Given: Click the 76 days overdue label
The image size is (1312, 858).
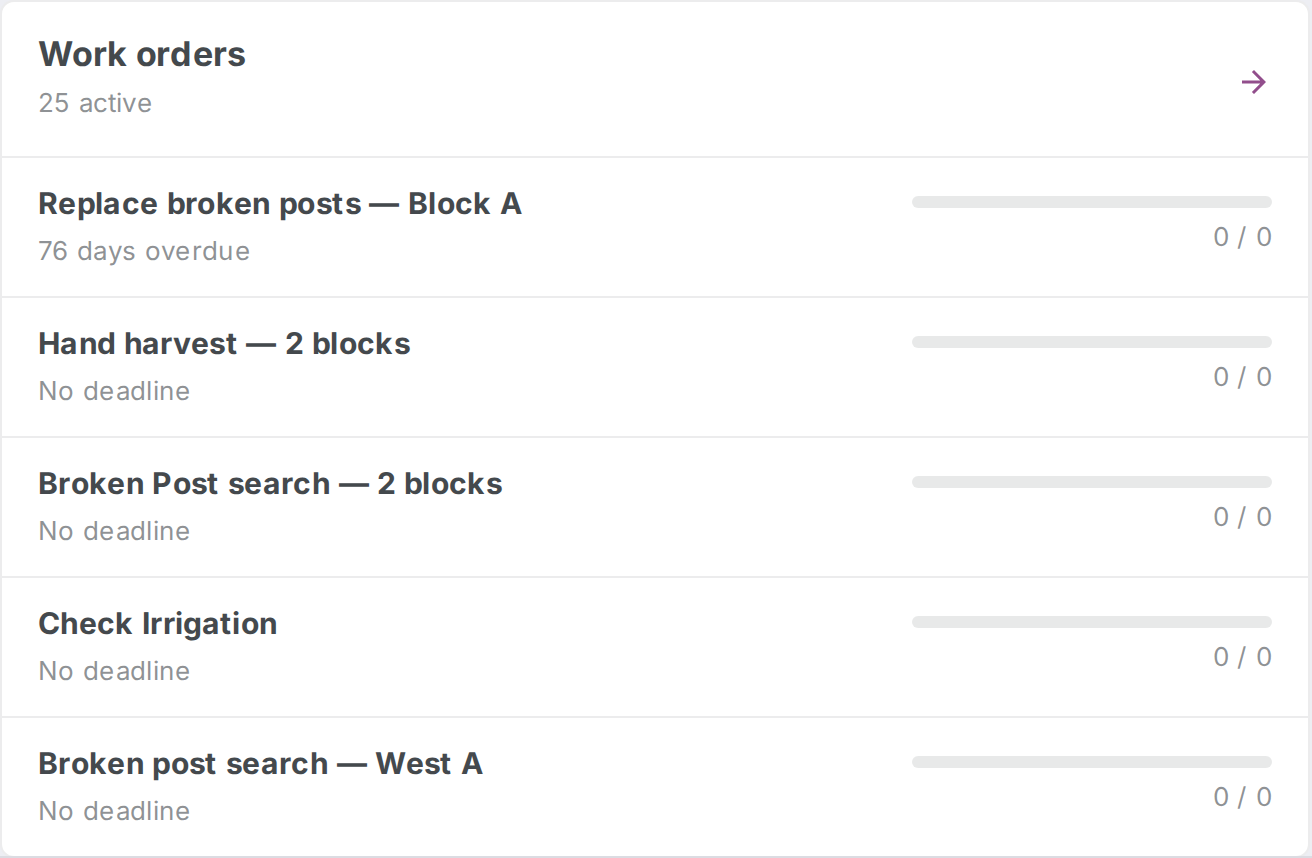Looking at the screenshot, I should tap(144, 251).
